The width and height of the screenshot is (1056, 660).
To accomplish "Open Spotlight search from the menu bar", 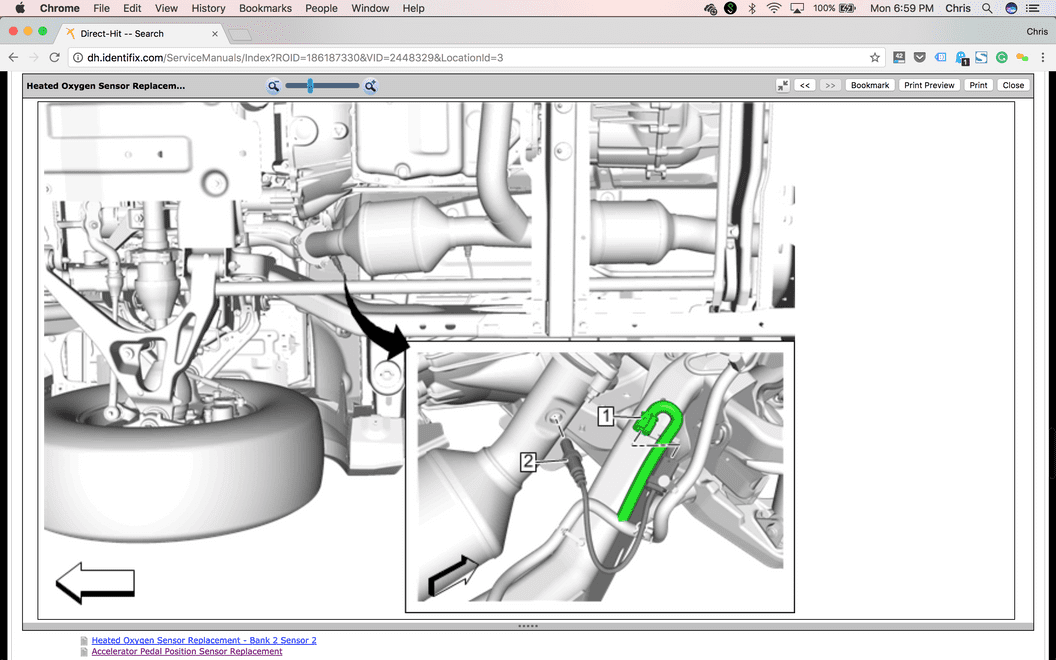I will click(x=986, y=8).
